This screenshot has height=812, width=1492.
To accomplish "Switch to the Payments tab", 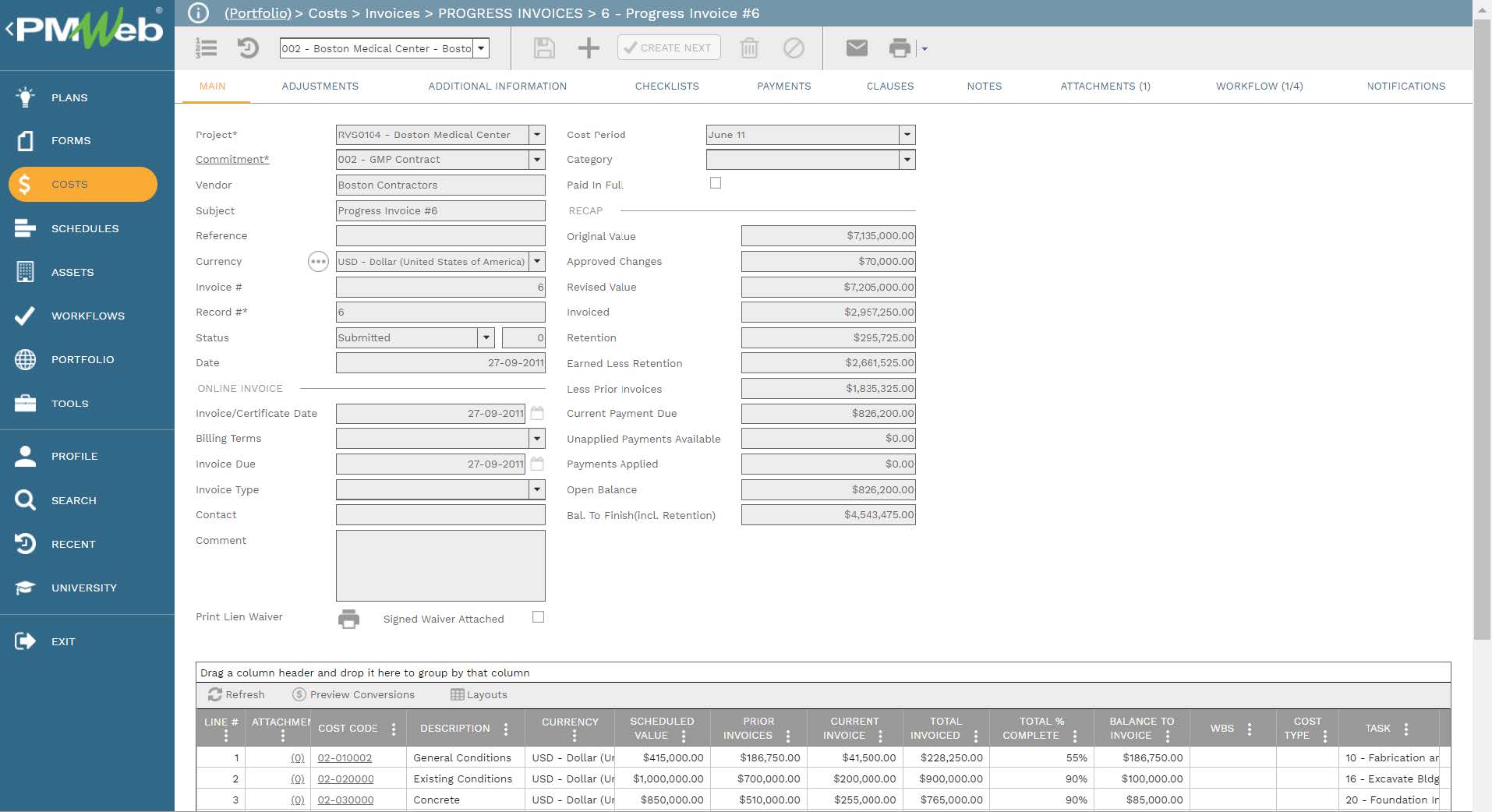I will click(x=784, y=86).
